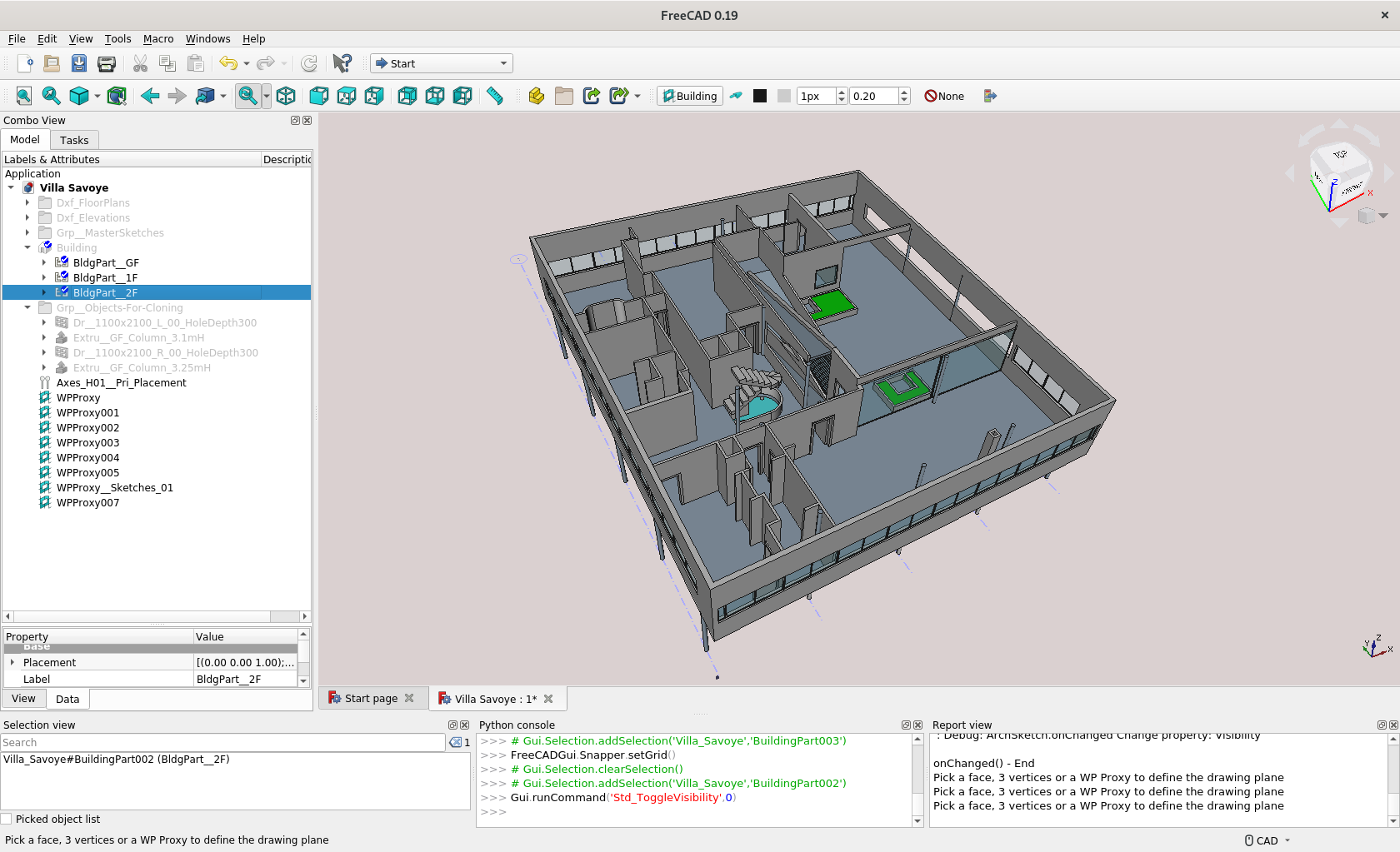Open the File menu
The width and height of the screenshot is (1400, 852).
tap(17, 39)
